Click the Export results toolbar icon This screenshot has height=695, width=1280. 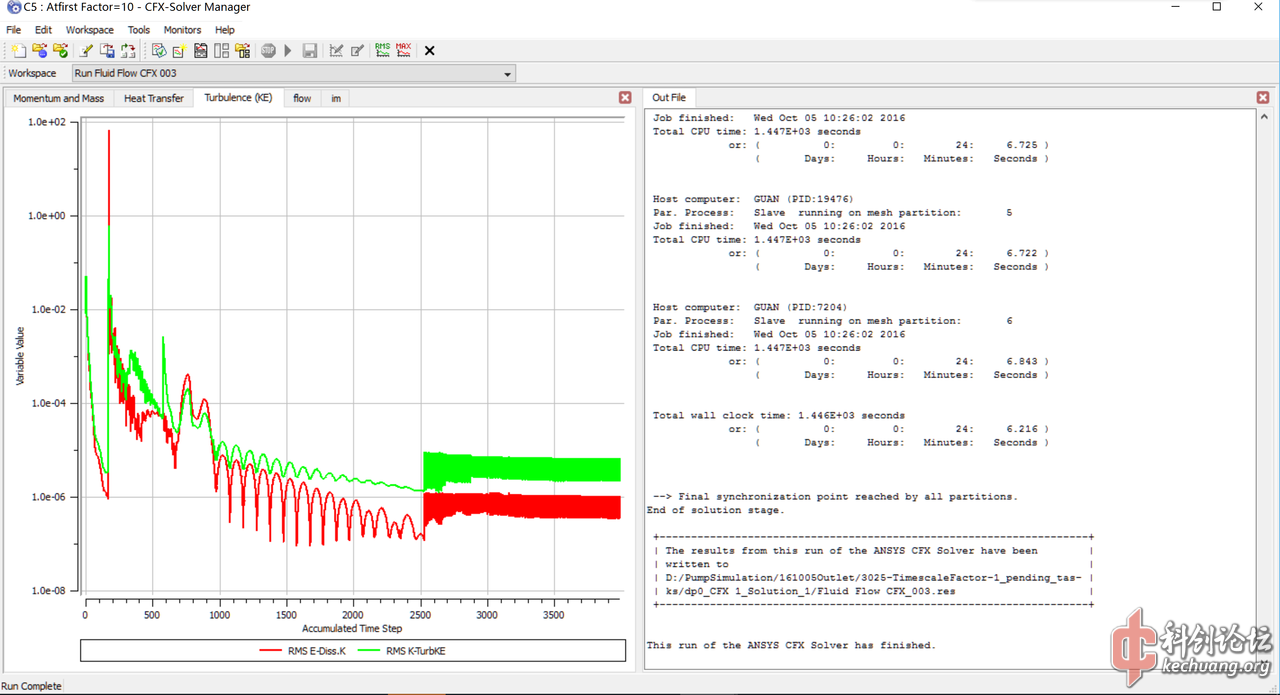(x=107, y=50)
